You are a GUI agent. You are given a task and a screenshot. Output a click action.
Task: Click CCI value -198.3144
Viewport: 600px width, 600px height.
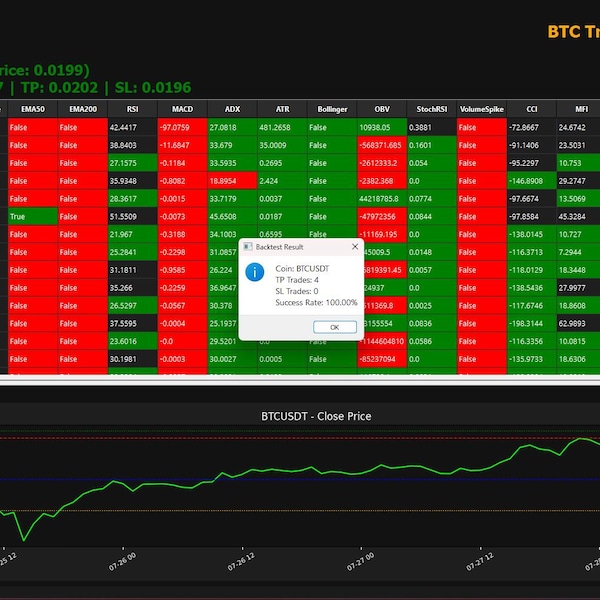[x=532, y=324]
